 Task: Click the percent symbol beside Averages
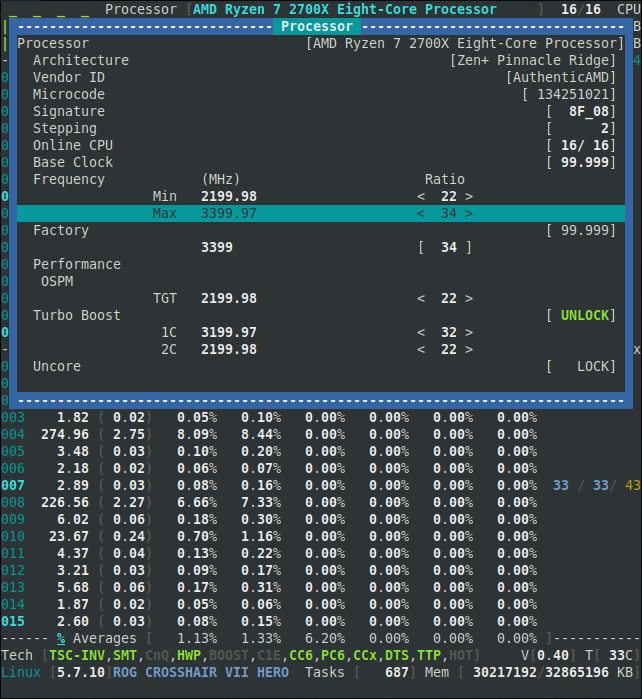[x=61, y=639]
